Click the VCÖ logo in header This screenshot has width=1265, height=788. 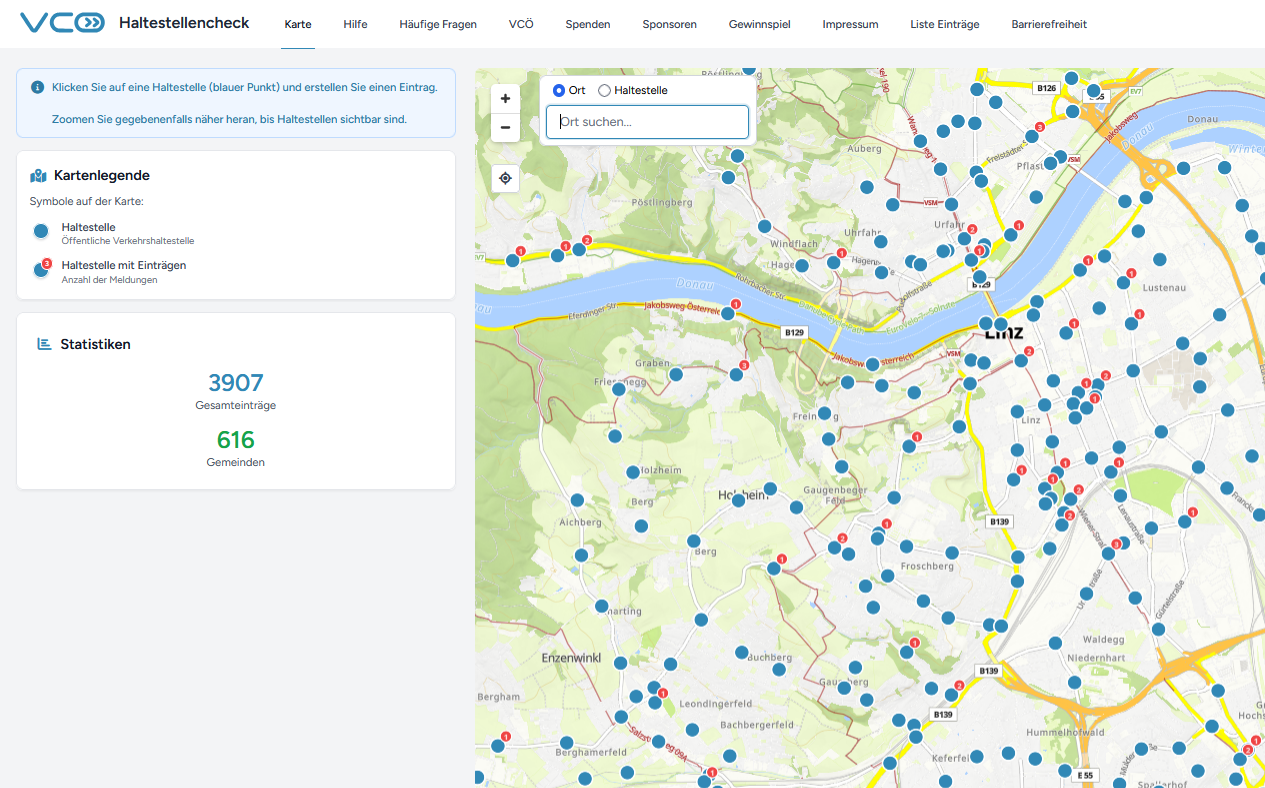[62, 23]
